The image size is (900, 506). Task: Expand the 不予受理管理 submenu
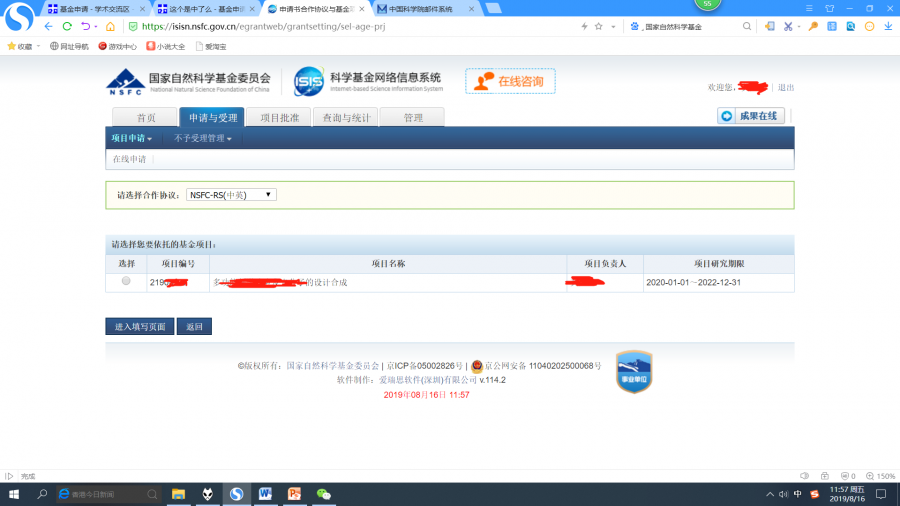pyautogui.click(x=203, y=138)
